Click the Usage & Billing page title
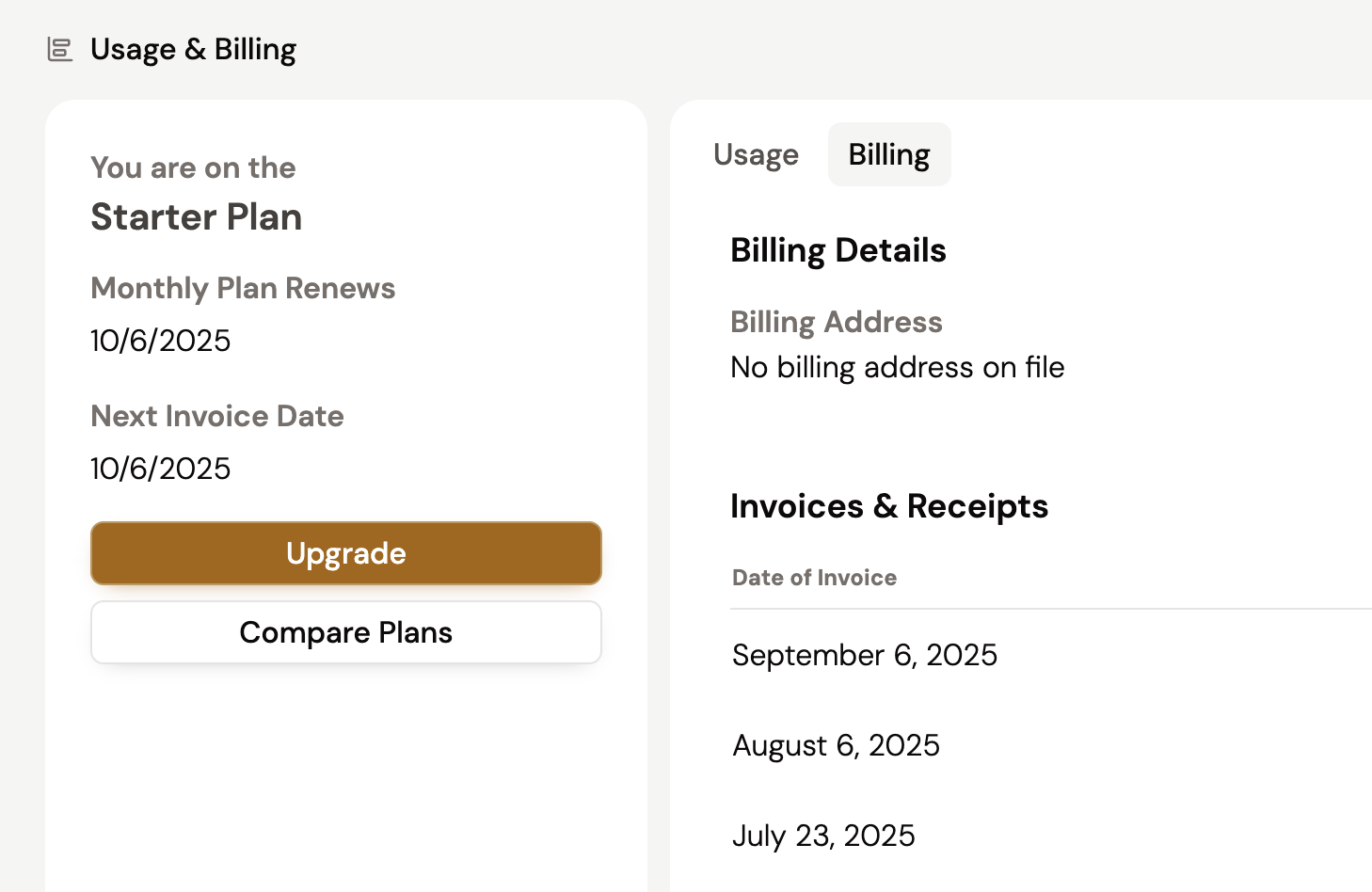 pos(193,49)
